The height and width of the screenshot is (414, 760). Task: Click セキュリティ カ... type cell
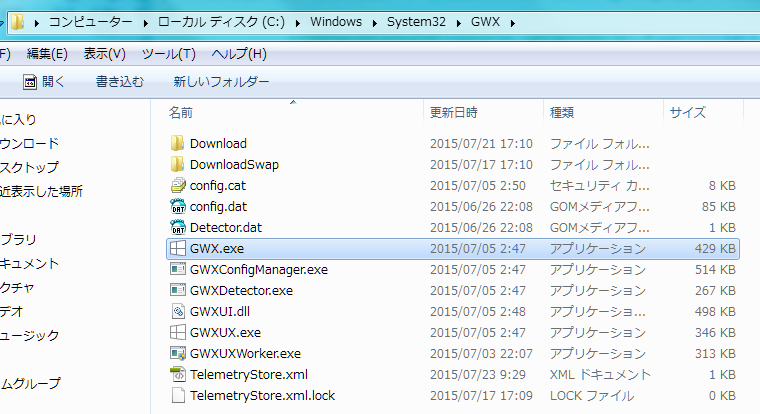[x=600, y=186]
